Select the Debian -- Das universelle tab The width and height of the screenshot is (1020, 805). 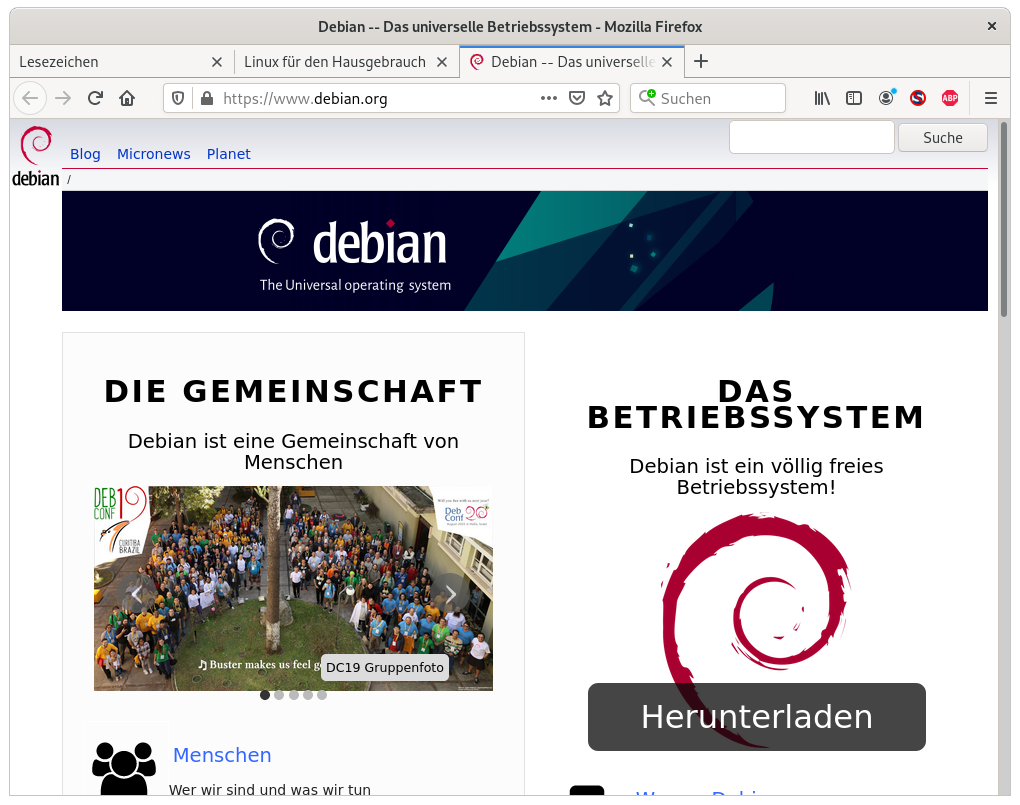click(572, 62)
